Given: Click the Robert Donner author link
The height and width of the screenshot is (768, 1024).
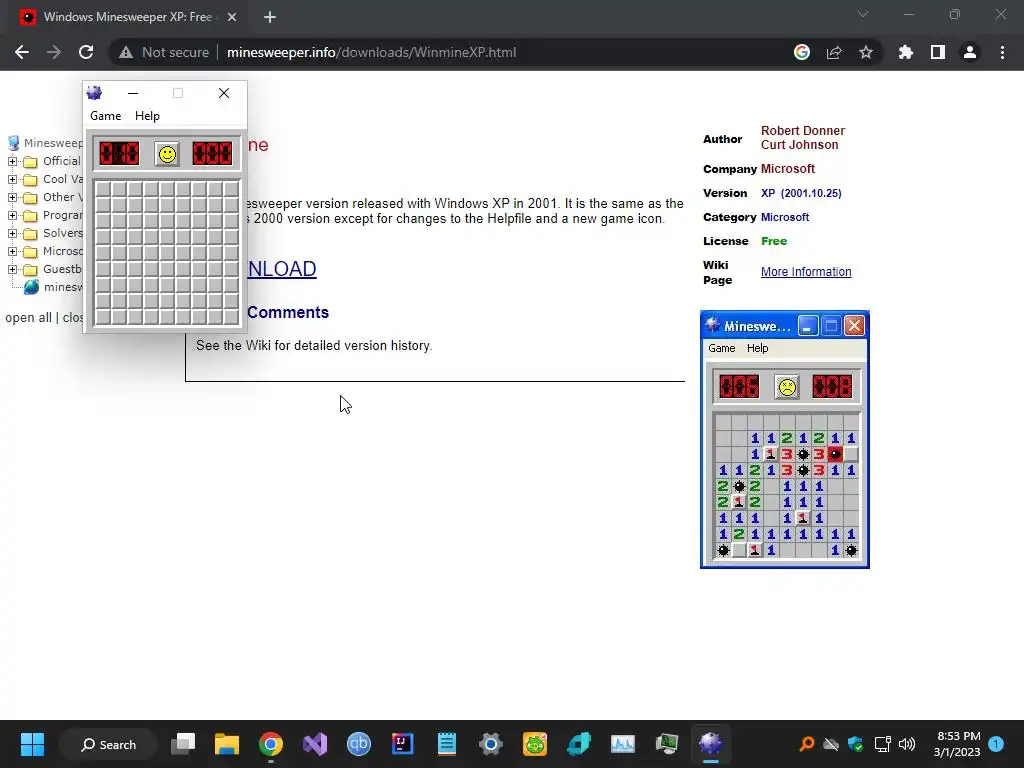Looking at the screenshot, I should pos(803,131).
